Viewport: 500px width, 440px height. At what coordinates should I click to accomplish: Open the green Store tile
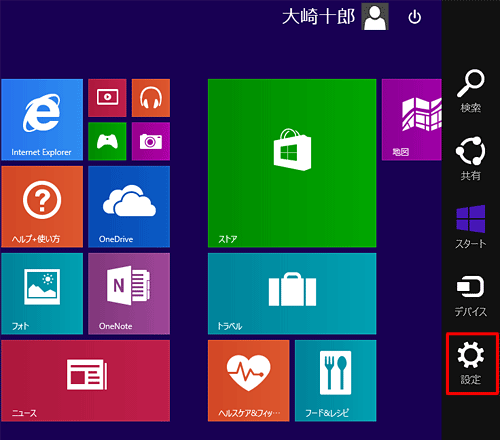(x=292, y=163)
